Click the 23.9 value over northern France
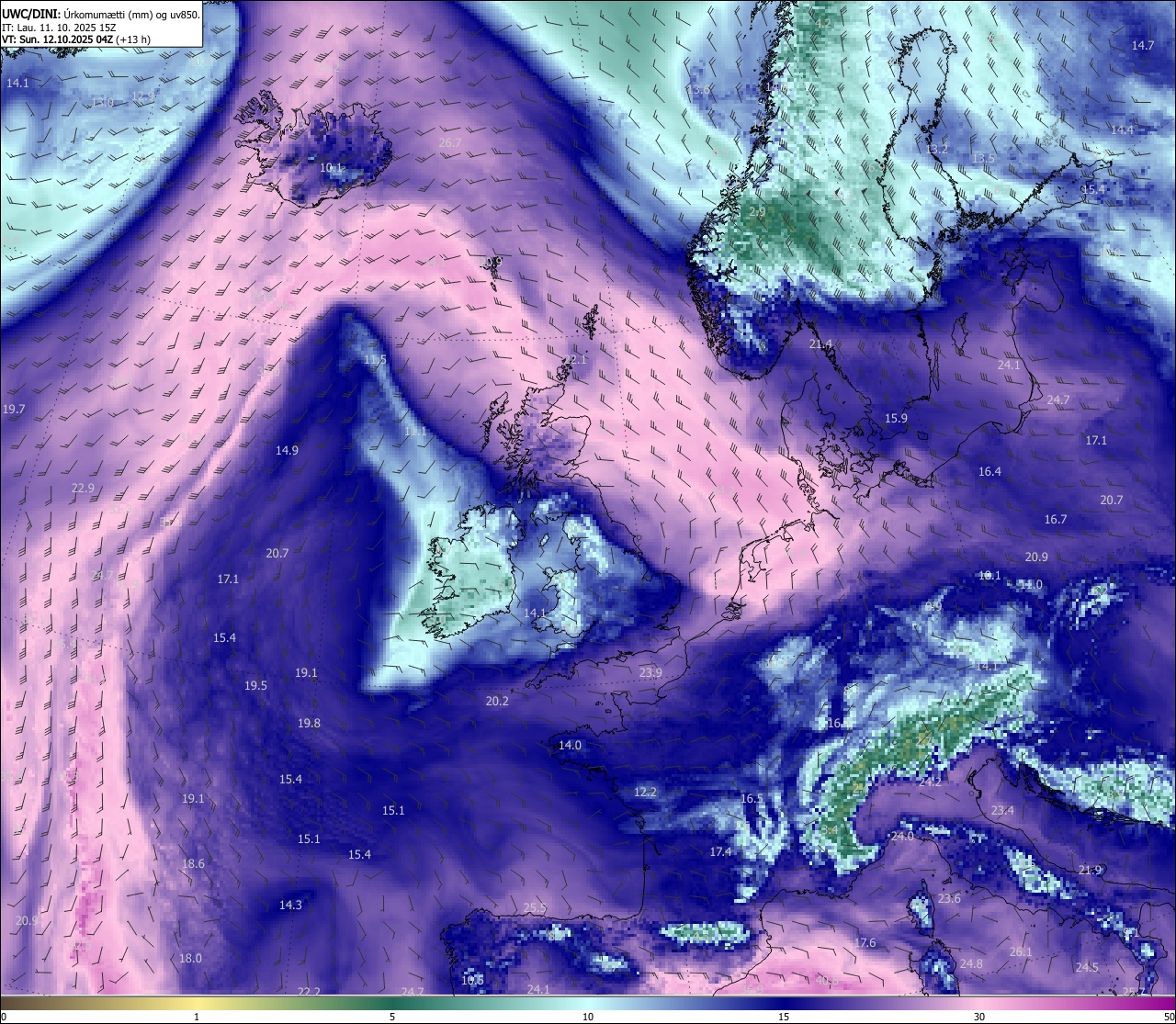 650,672
